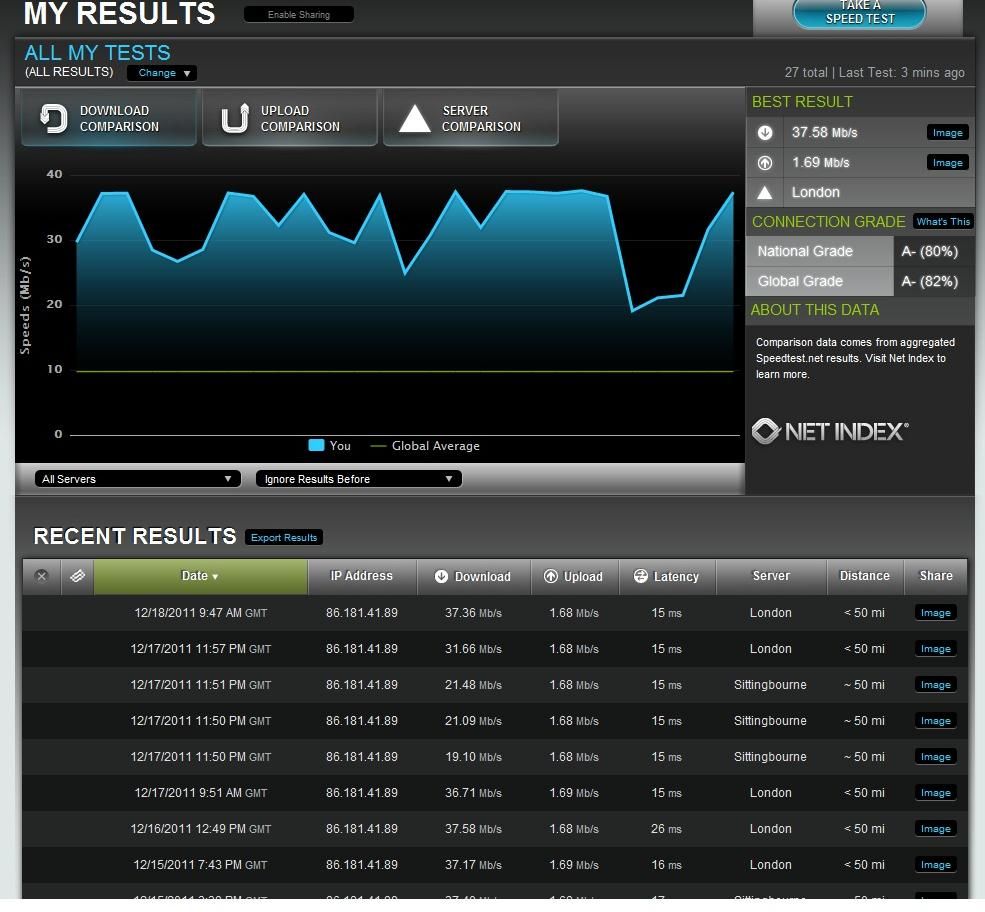The width and height of the screenshot is (985, 912).
Task: Click the Net Index logo
Action: pyautogui.click(x=828, y=430)
